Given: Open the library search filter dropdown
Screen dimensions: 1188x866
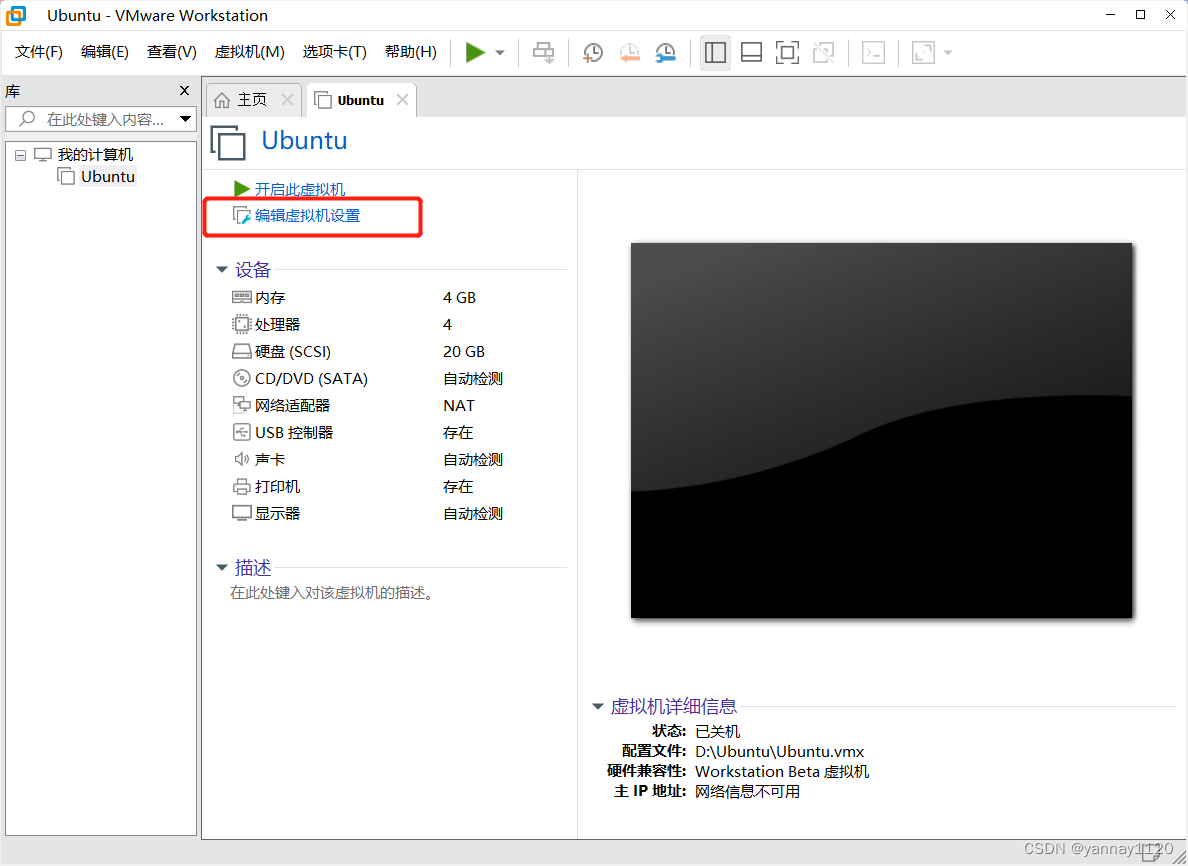Looking at the screenshot, I should (x=186, y=119).
